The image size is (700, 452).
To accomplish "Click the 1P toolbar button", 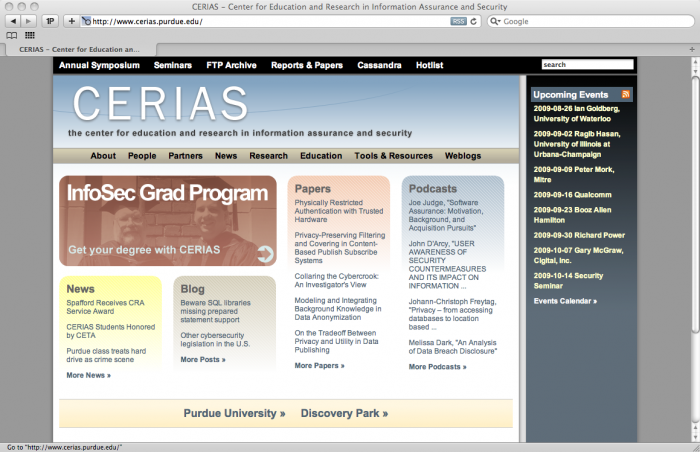I will (x=50, y=21).
